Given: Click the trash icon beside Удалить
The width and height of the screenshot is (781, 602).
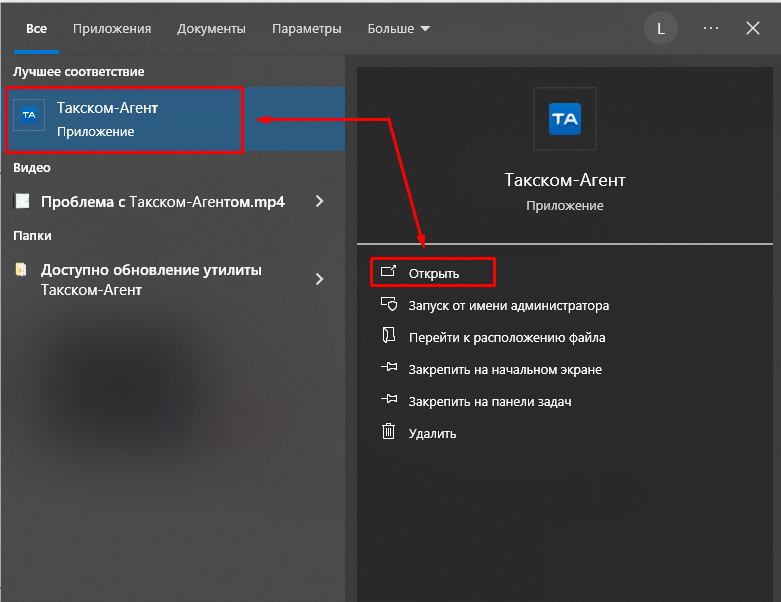Looking at the screenshot, I should point(389,432).
